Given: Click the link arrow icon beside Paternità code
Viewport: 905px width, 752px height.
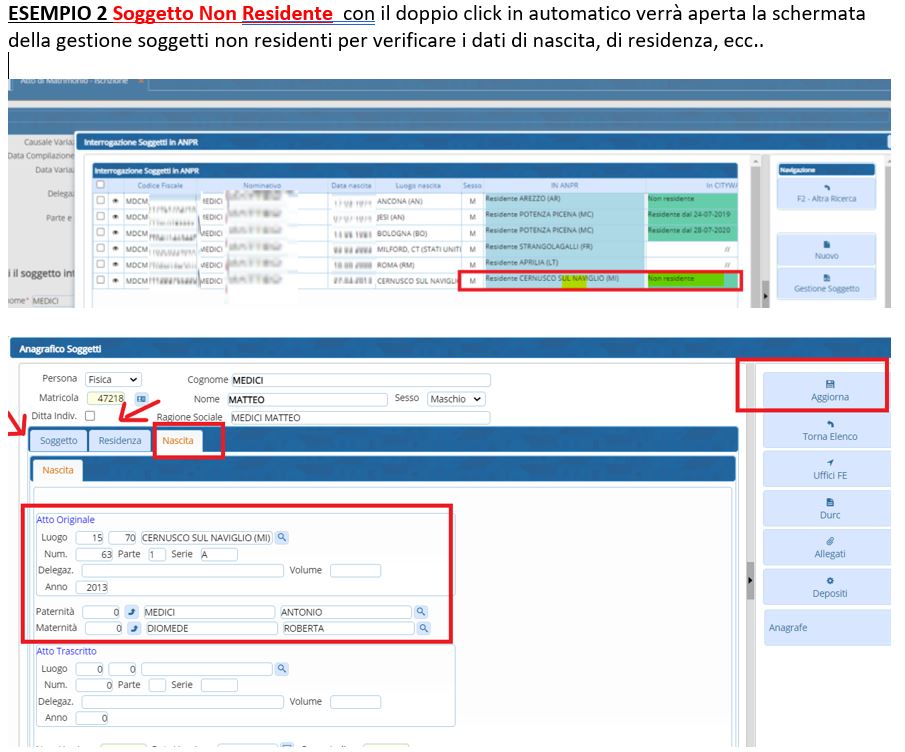Looking at the screenshot, I should click(131, 612).
